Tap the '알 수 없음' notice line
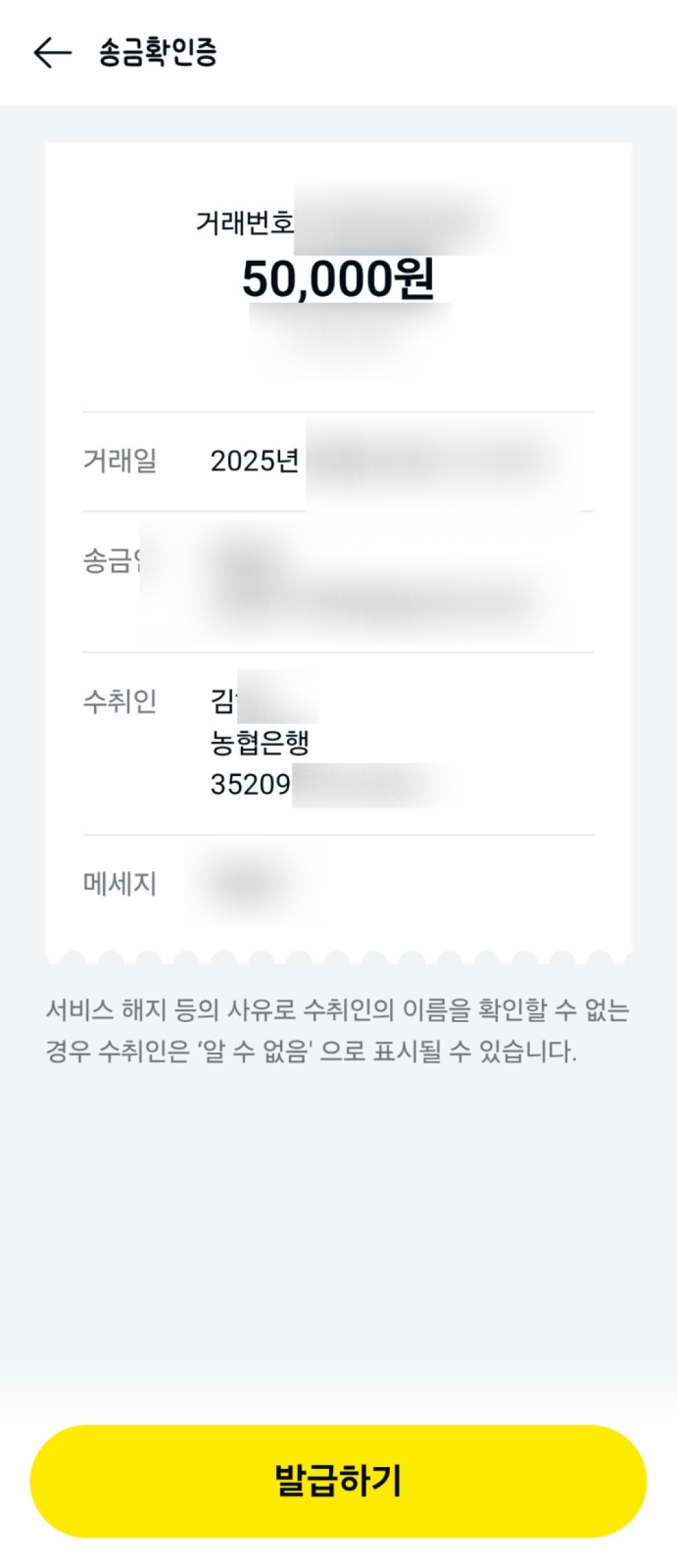Image resolution: width=677 pixels, height=1568 pixels. [311, 1052]
